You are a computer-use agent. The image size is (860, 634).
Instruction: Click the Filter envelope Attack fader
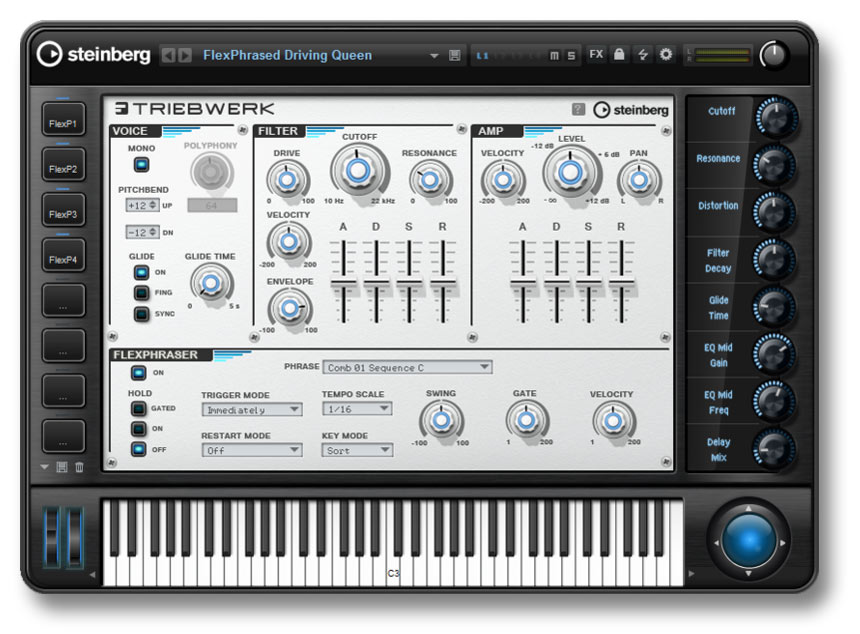coord(343,282)
